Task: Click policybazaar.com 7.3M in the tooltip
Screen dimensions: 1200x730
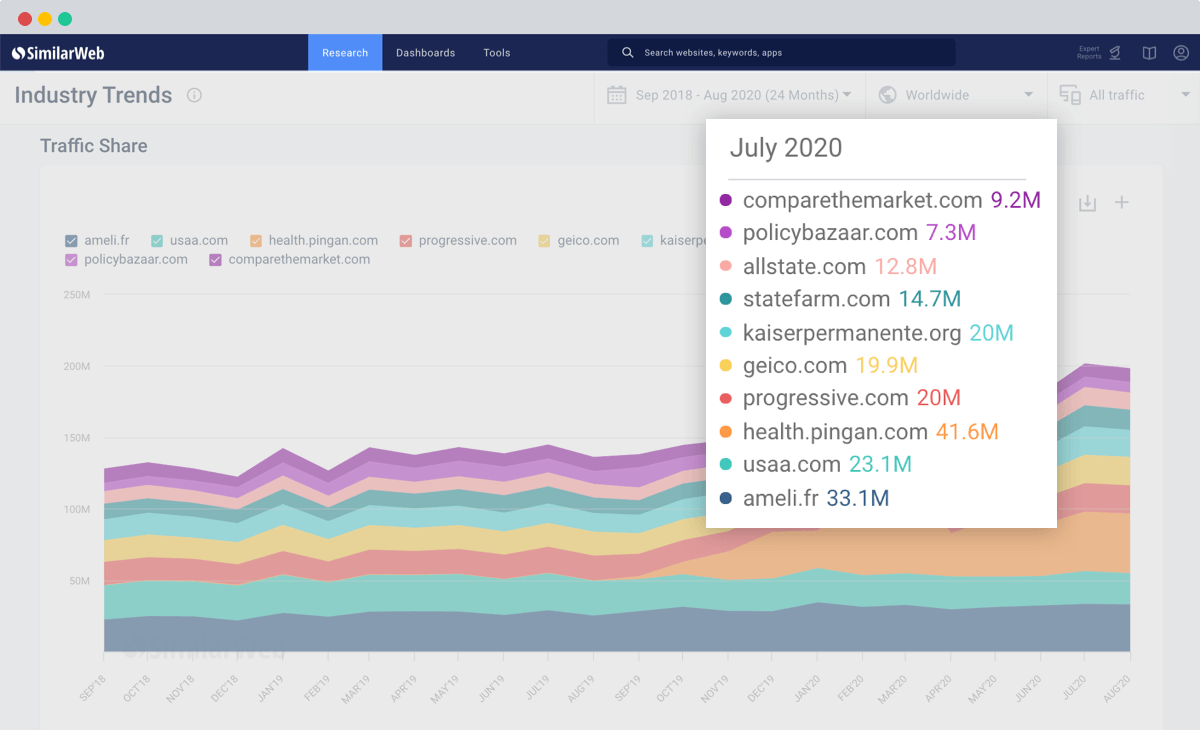Action: tap(848, 233)
